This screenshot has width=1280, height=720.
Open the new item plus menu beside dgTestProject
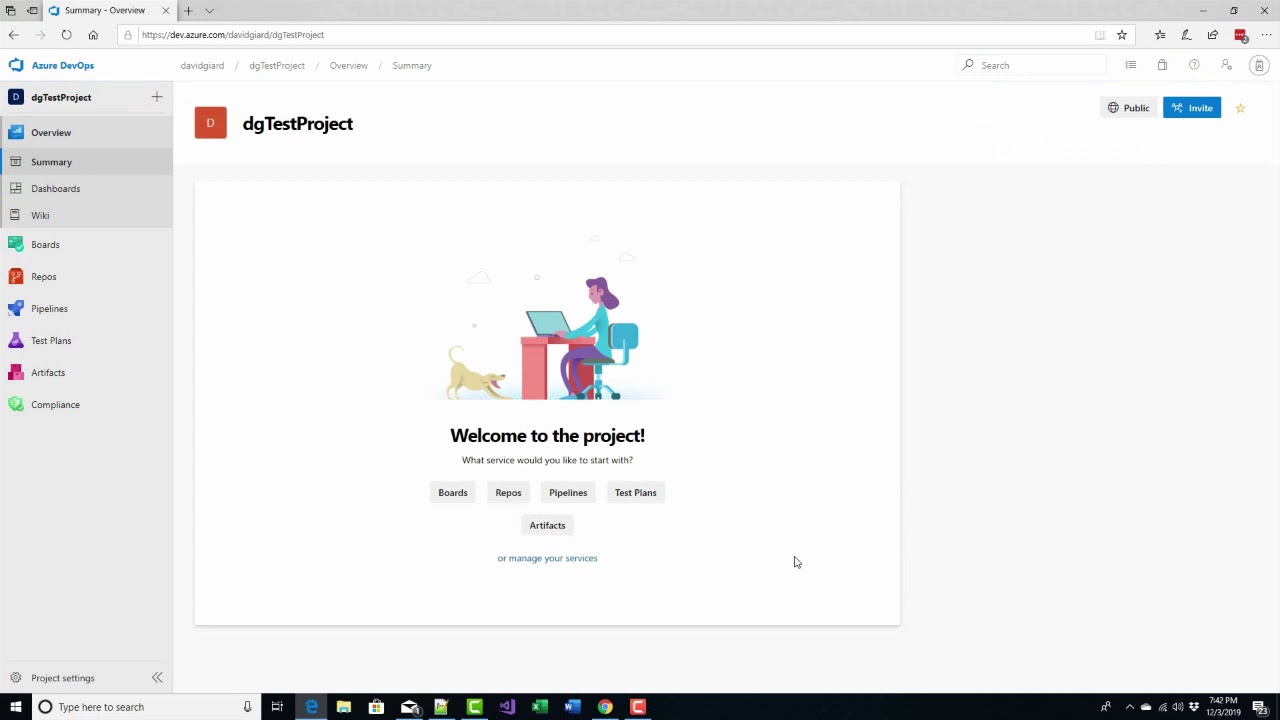click(157, 97)
